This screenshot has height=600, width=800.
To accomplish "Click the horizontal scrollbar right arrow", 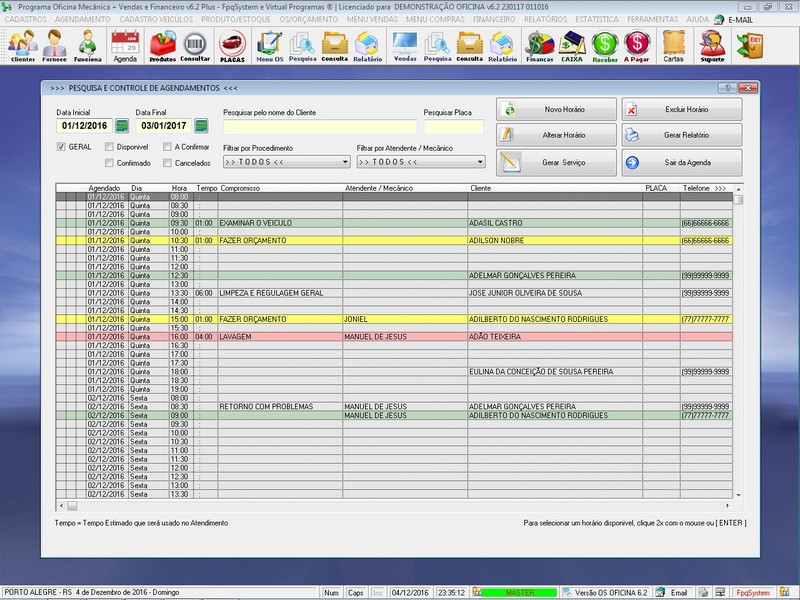I will [727, 506].
